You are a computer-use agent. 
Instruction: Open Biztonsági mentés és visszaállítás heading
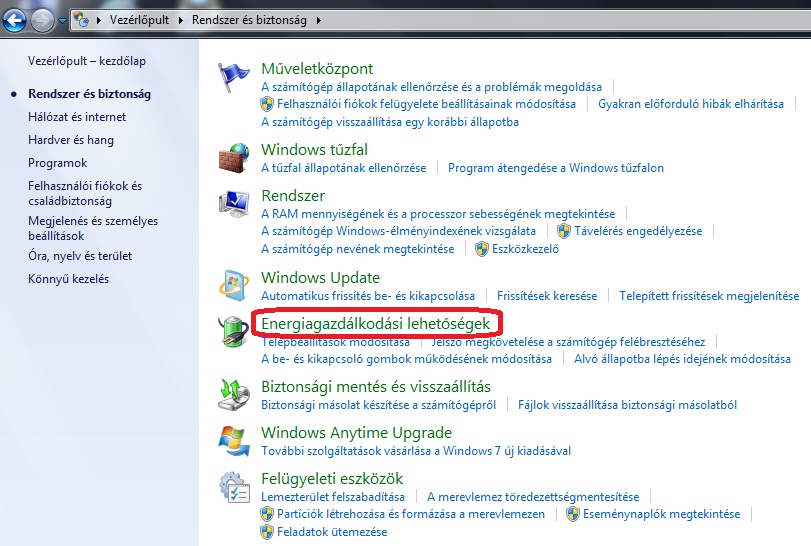coord(376,387)
